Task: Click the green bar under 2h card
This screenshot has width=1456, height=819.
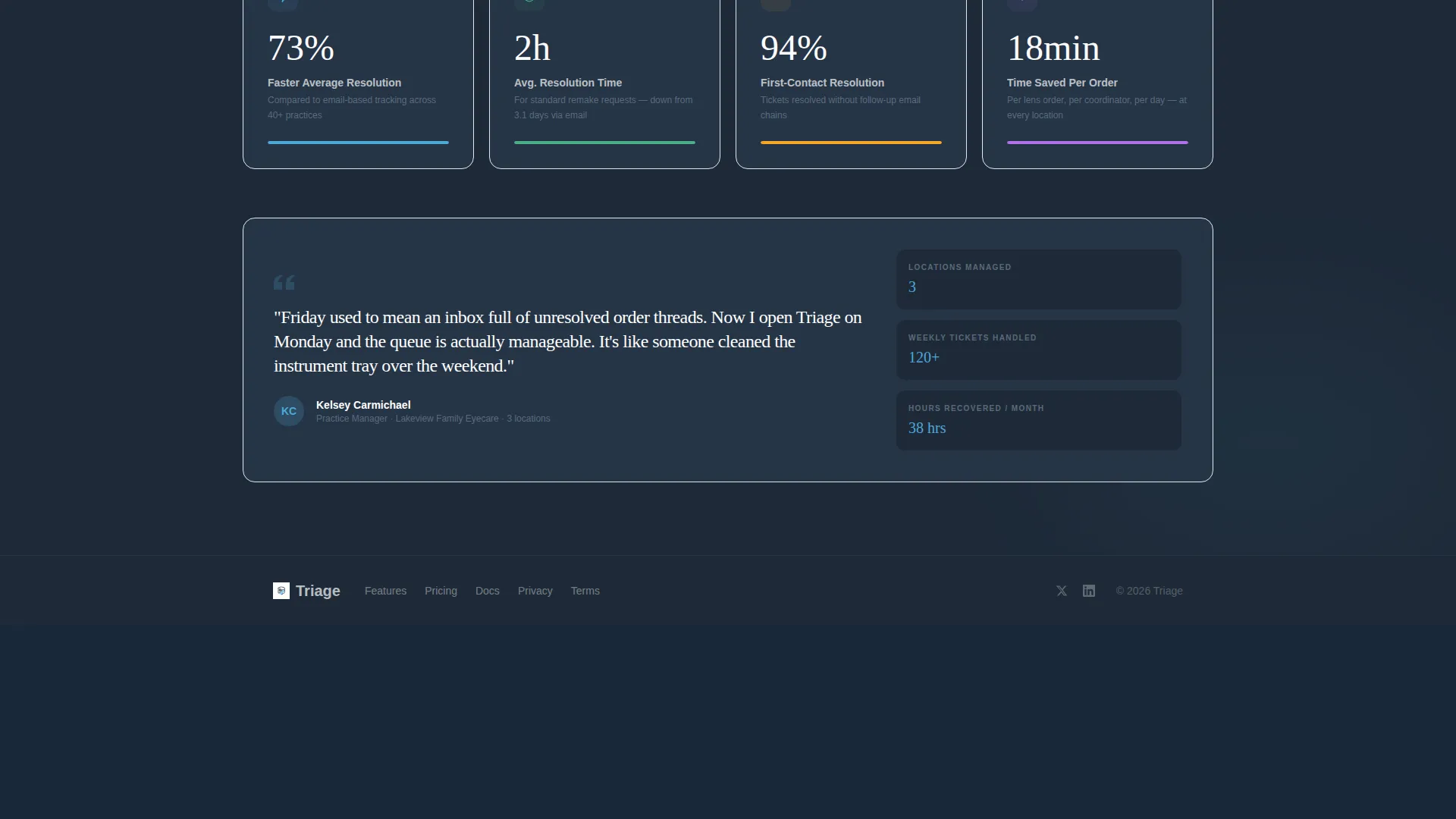Action: pos(604,143)
